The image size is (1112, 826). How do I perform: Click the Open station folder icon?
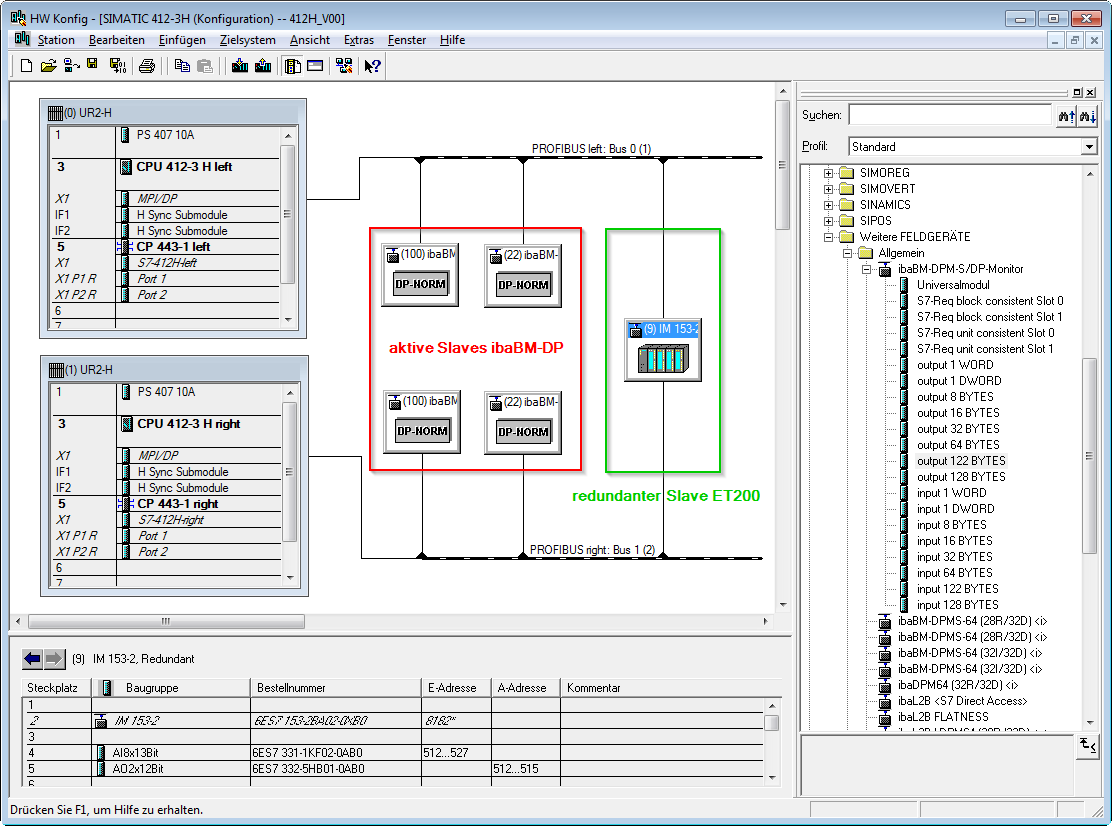(x=48, y=66)
